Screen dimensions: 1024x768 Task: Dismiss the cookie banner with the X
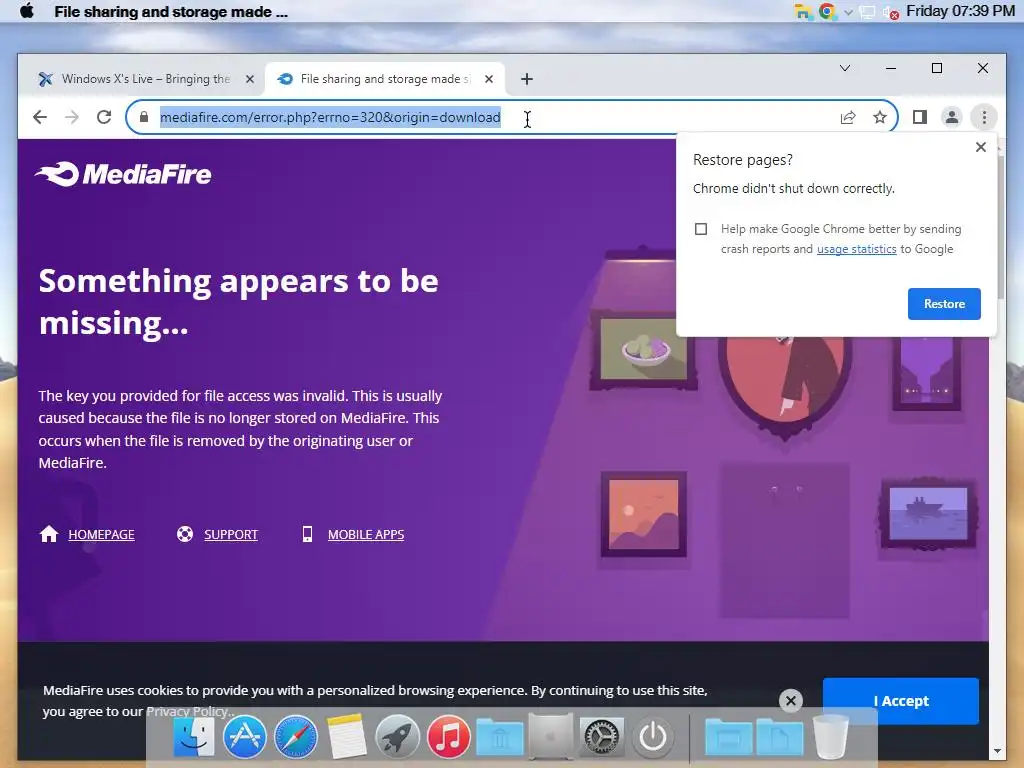(x=790, y=701)
